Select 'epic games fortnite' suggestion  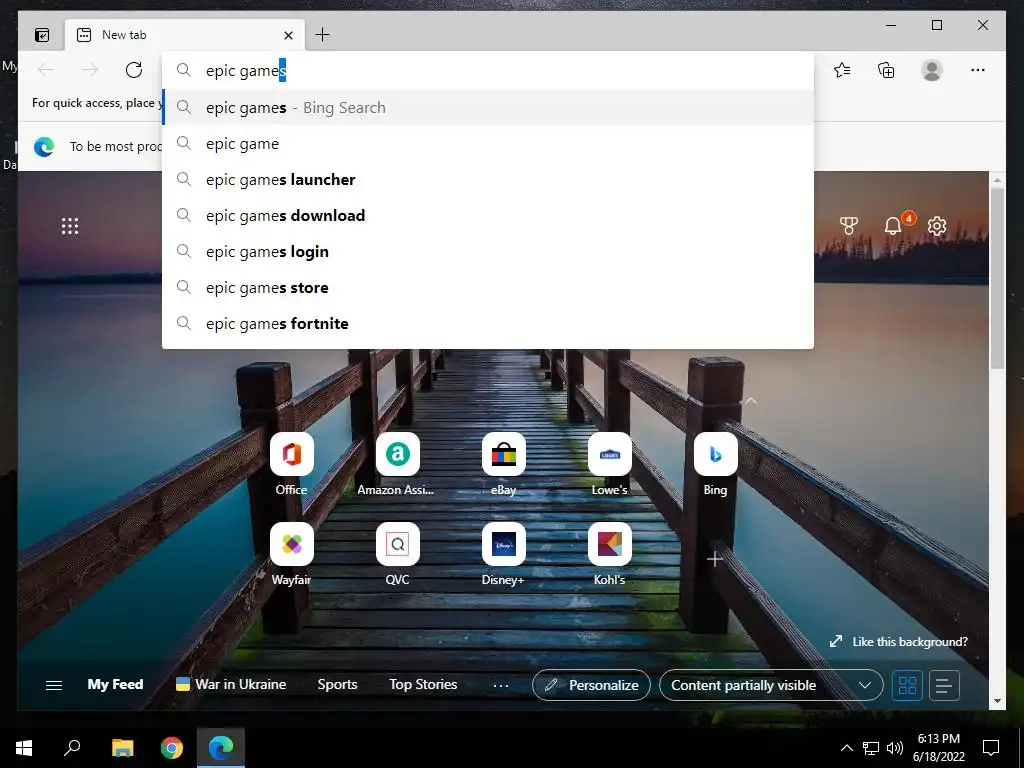pos(488,323)
